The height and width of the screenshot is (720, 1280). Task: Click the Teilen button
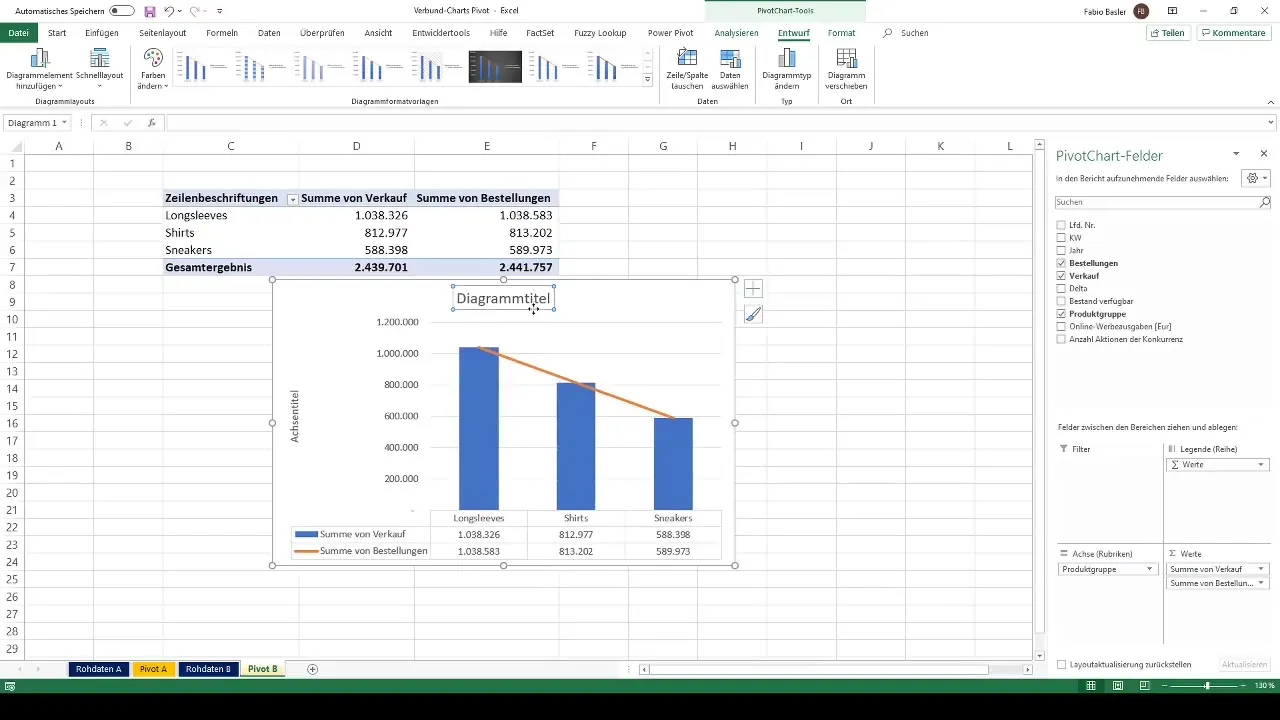1168,33
